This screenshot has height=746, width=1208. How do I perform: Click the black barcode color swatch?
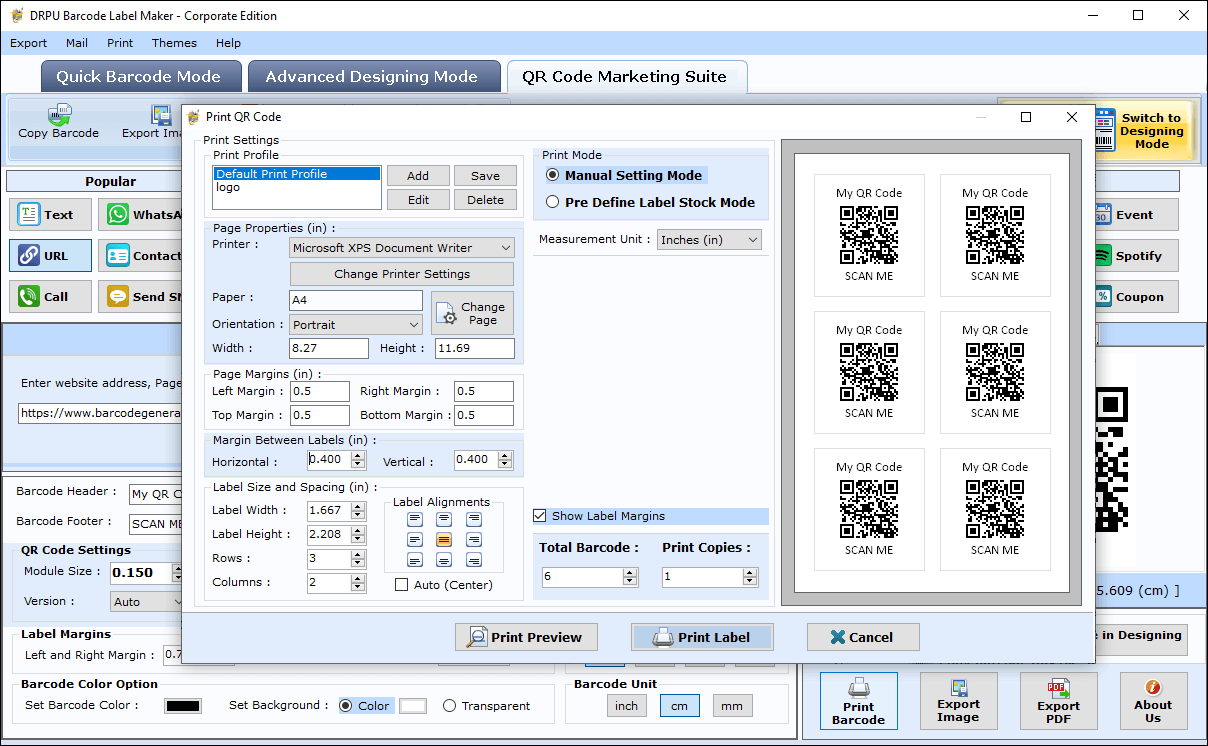tap(183, 706)
